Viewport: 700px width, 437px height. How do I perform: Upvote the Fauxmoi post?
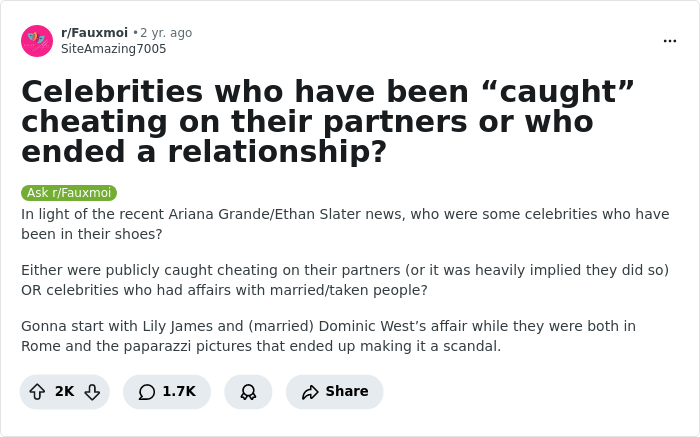(37, 392)
